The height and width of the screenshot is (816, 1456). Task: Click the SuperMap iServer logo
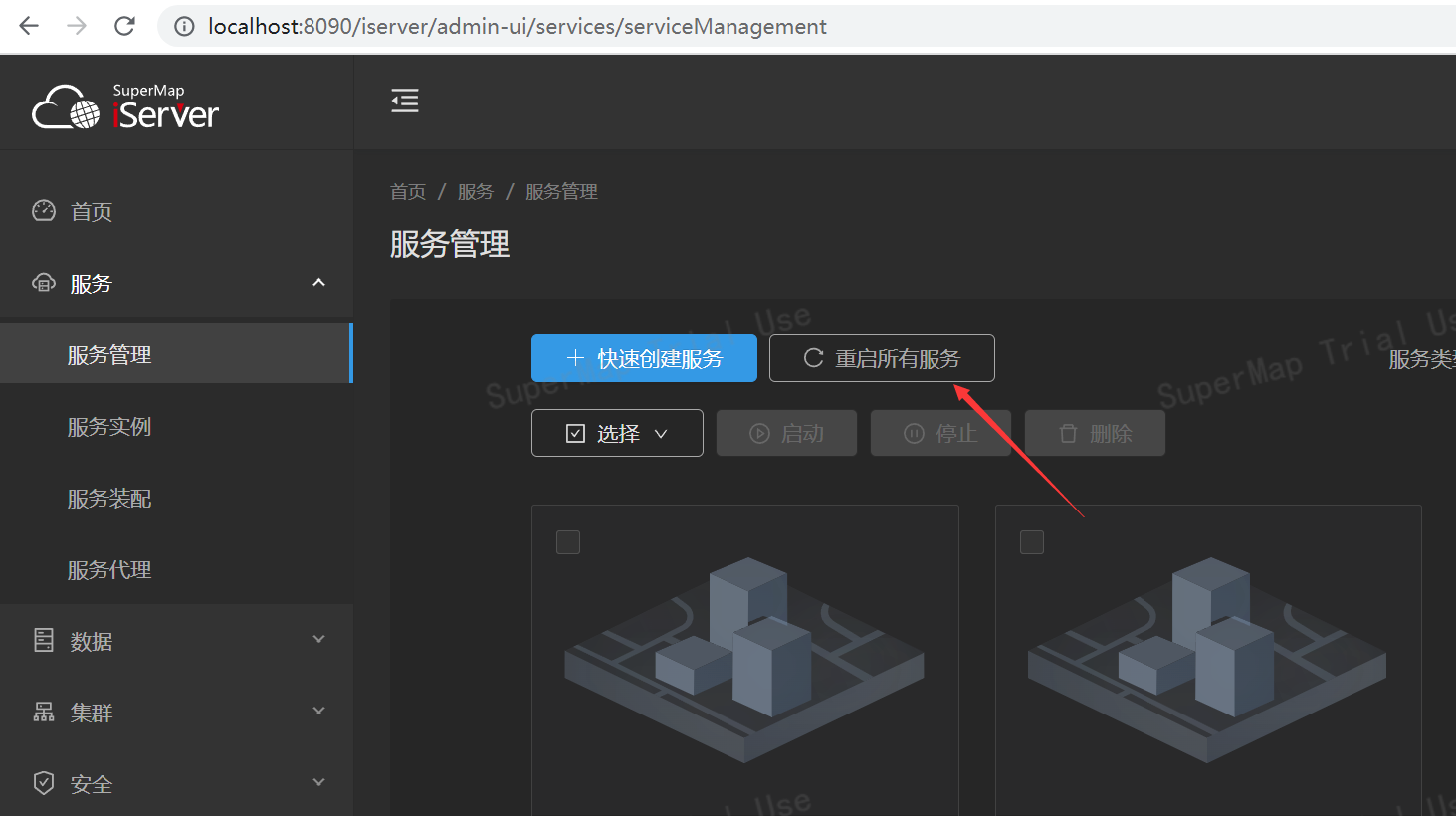point(125,106)
